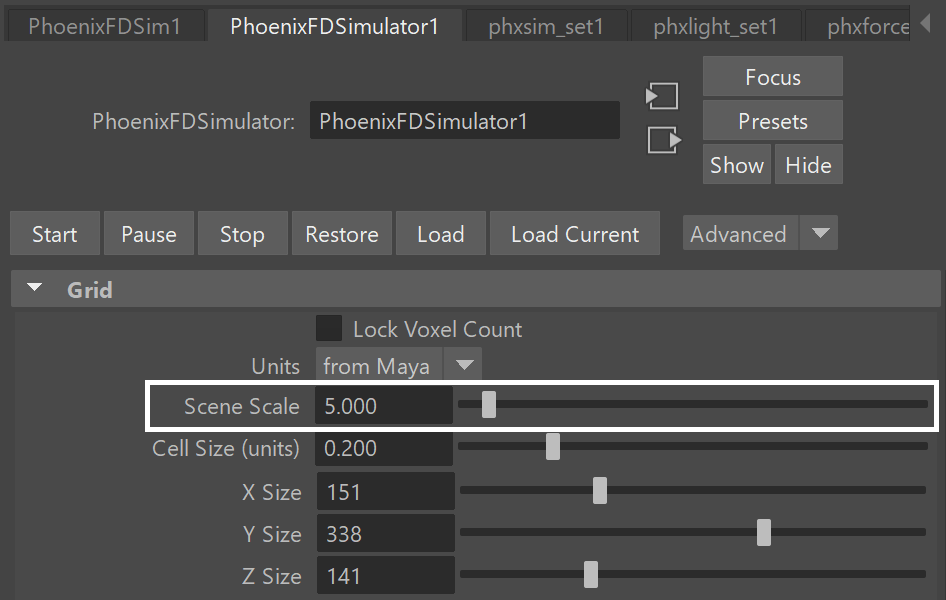Image resolution: width=946 pixels, height=600 pixels.
Task: Click the Pause button
Action: tap(149, 233)
